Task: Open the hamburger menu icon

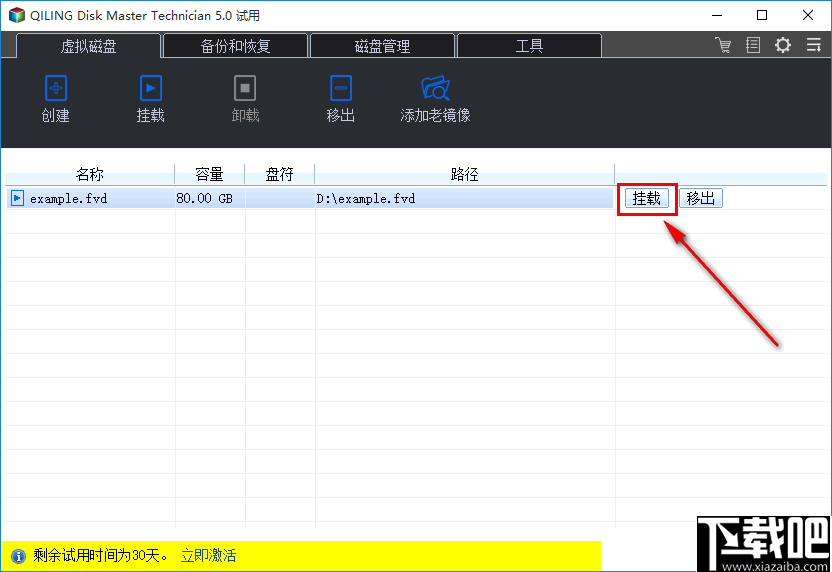Action: (813, 45)
